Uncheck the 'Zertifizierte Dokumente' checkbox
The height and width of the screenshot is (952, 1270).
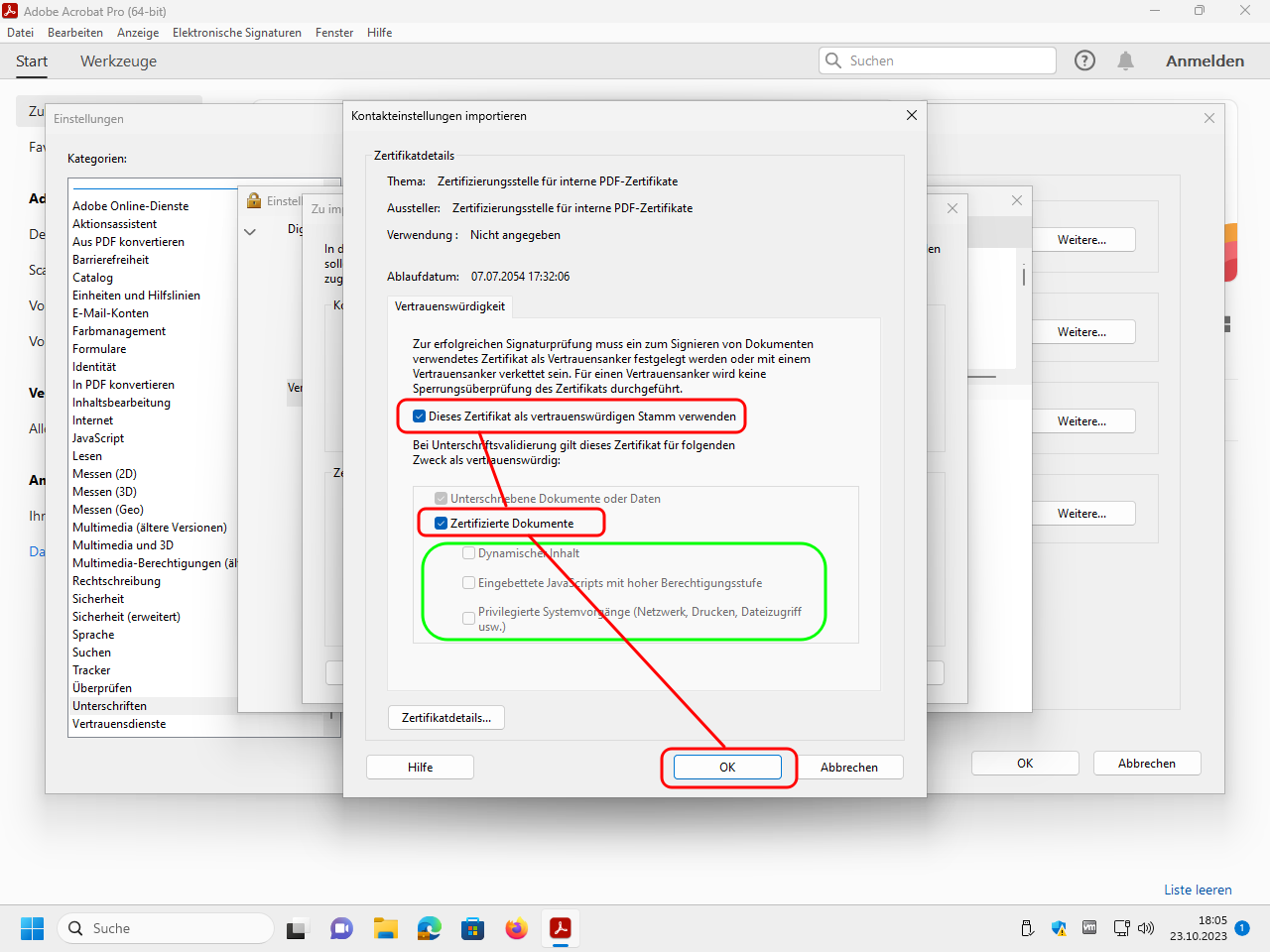(x=442, y=524)
